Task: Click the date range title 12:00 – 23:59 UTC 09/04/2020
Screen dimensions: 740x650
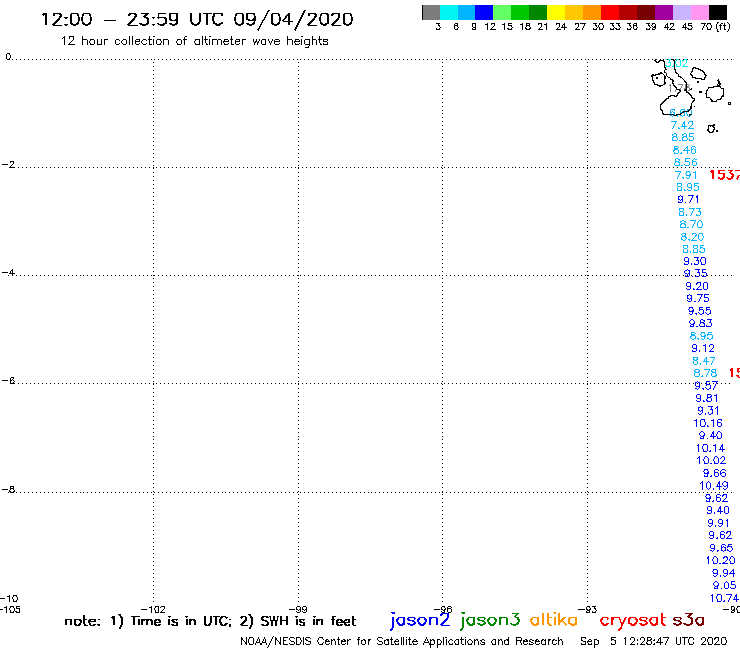Action: pyautogui.click(x=197, y=20)
